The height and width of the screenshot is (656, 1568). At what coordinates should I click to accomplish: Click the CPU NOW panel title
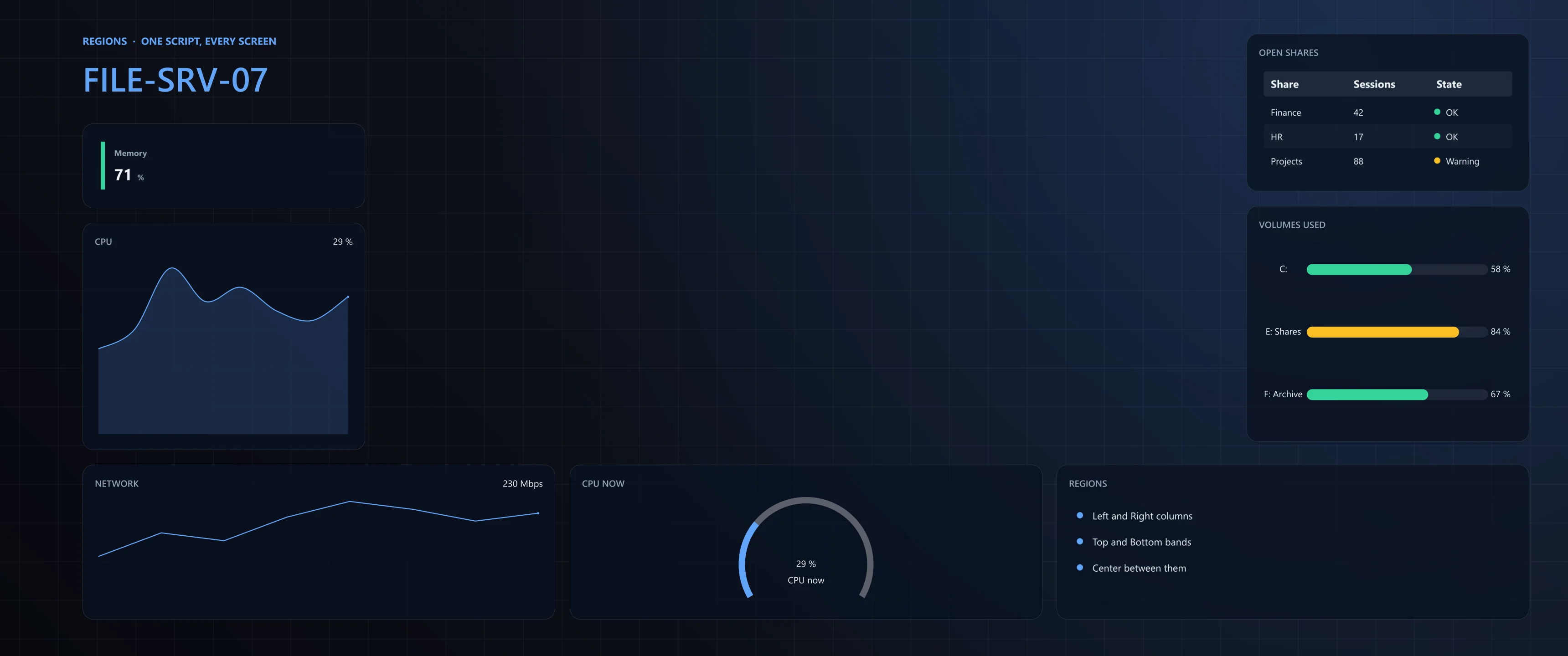[x=603, y=484]
